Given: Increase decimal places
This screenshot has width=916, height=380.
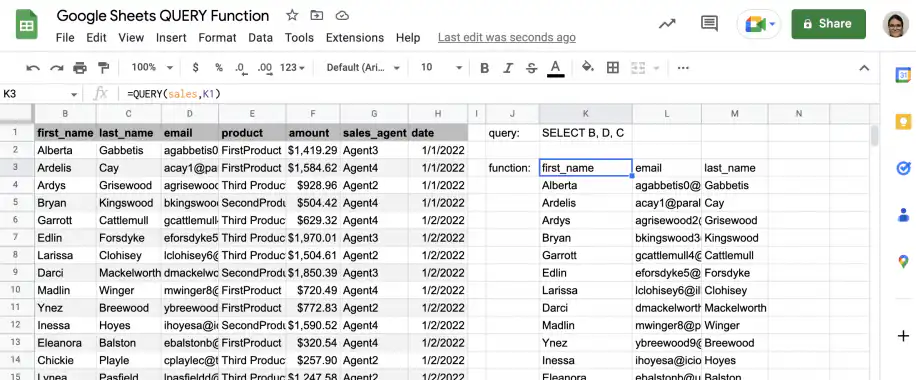Looking at the screenshot, I should (265, 68).
